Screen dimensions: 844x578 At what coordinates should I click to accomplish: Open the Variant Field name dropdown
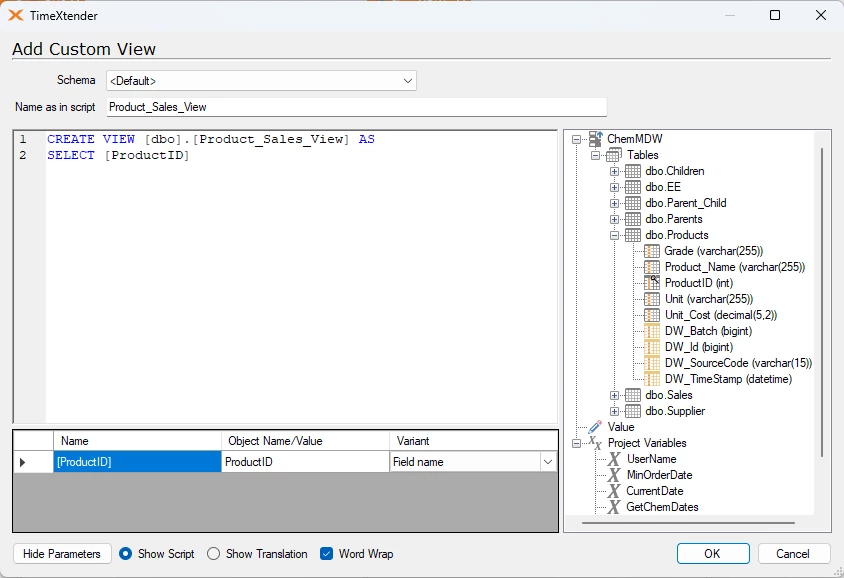[x=548, y=462]
